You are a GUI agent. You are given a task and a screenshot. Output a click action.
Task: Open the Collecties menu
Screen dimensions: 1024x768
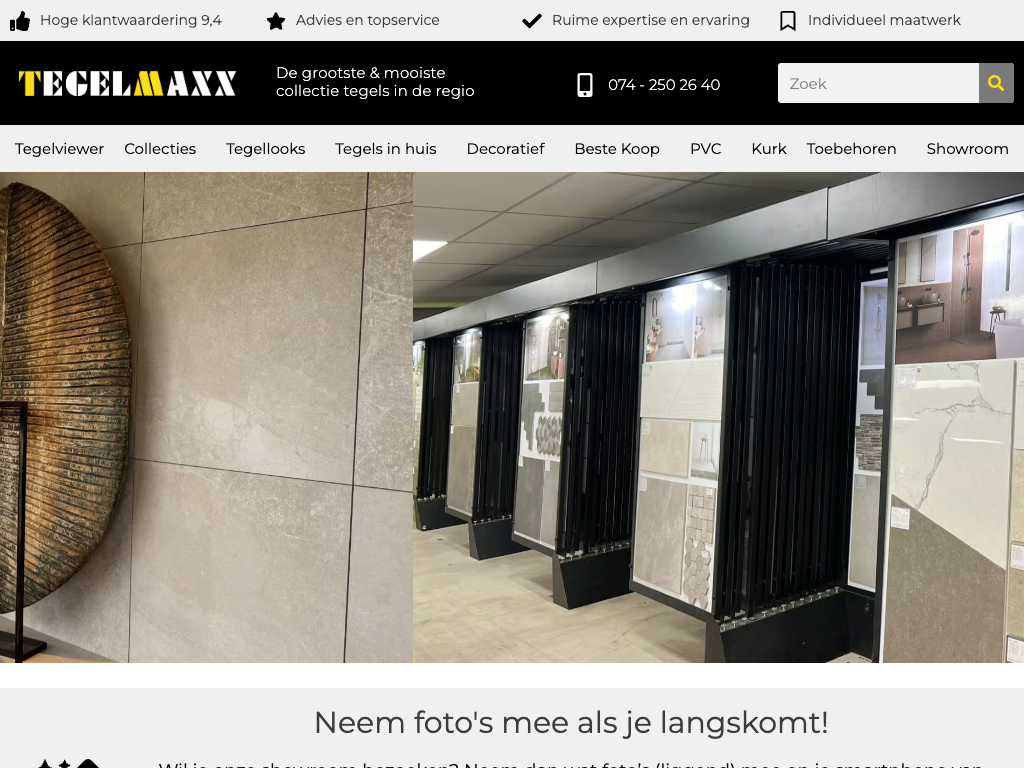(160, 149)
